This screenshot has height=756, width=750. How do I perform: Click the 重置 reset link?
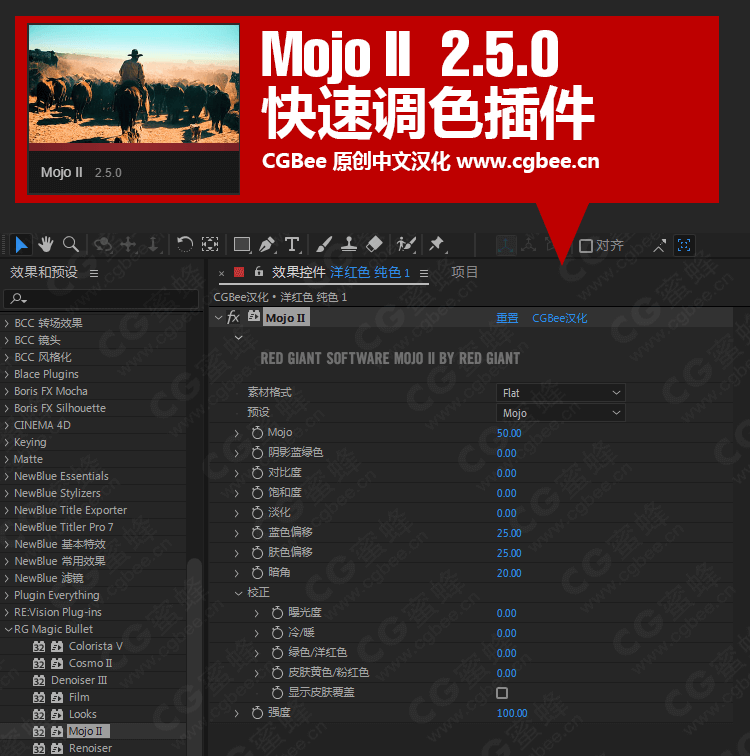click(507, 318)
